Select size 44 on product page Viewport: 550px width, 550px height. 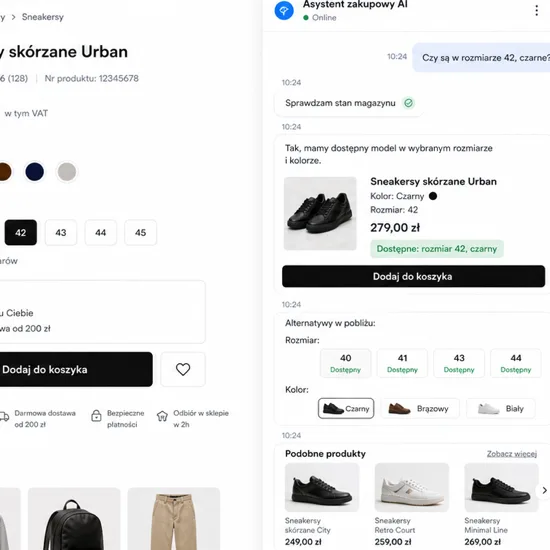click(x=101, y=233)
